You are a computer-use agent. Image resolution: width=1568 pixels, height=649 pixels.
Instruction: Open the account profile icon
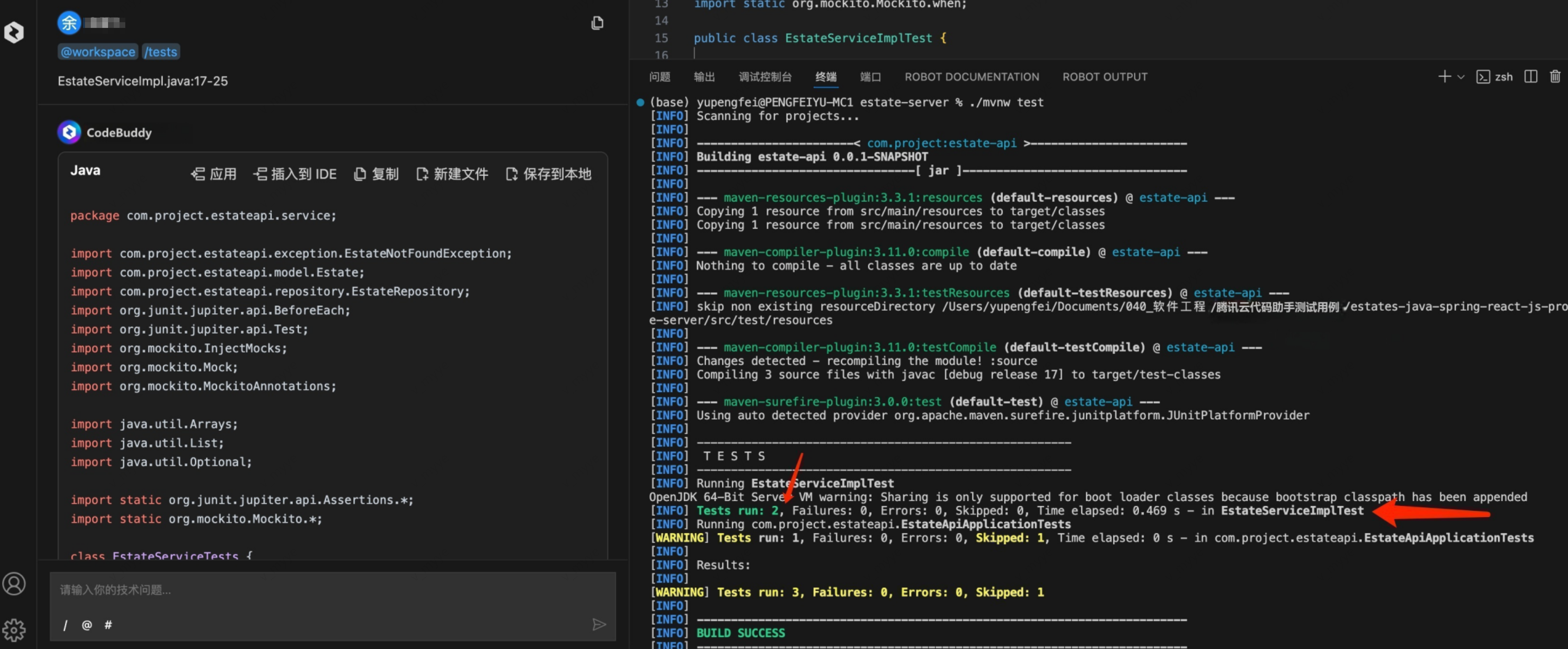tap(14, 583)
